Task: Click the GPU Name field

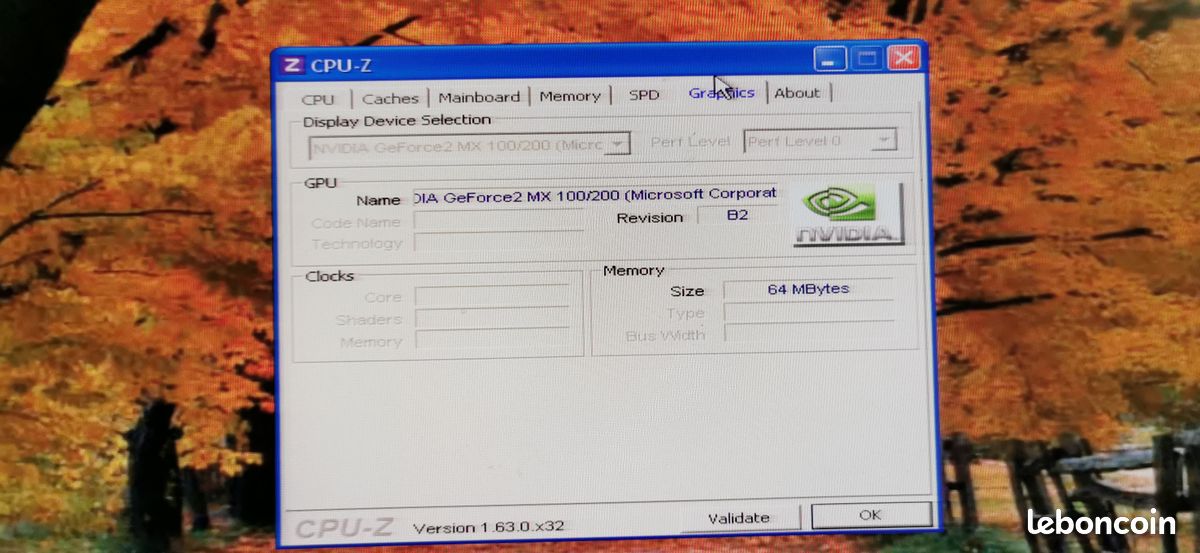Action: click(x=594, y=196)
